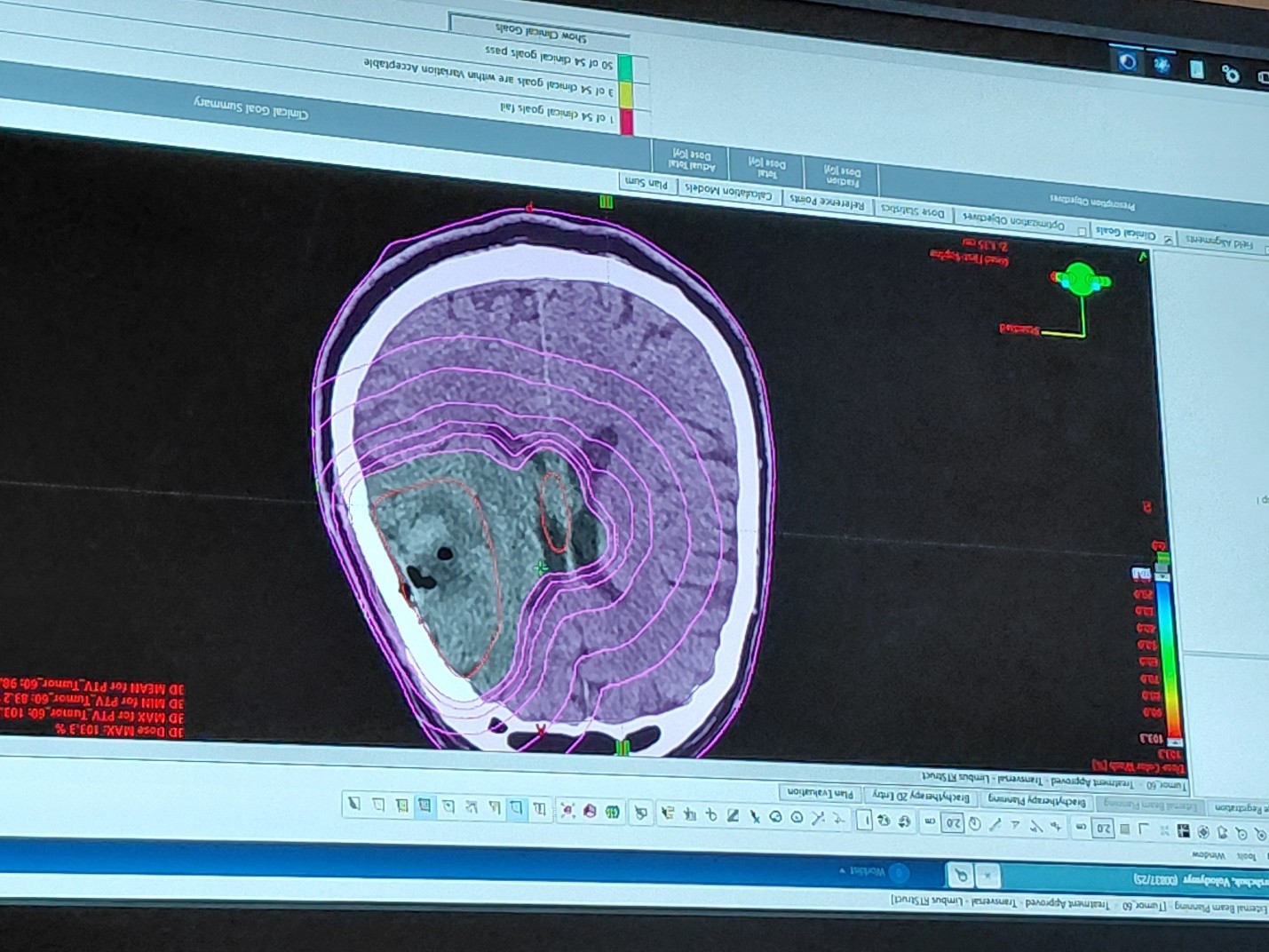The width and height of the screenshot is (1269, 952).
Task: Open the Dose Statistics tab
Action: click(x=912, y=213)
